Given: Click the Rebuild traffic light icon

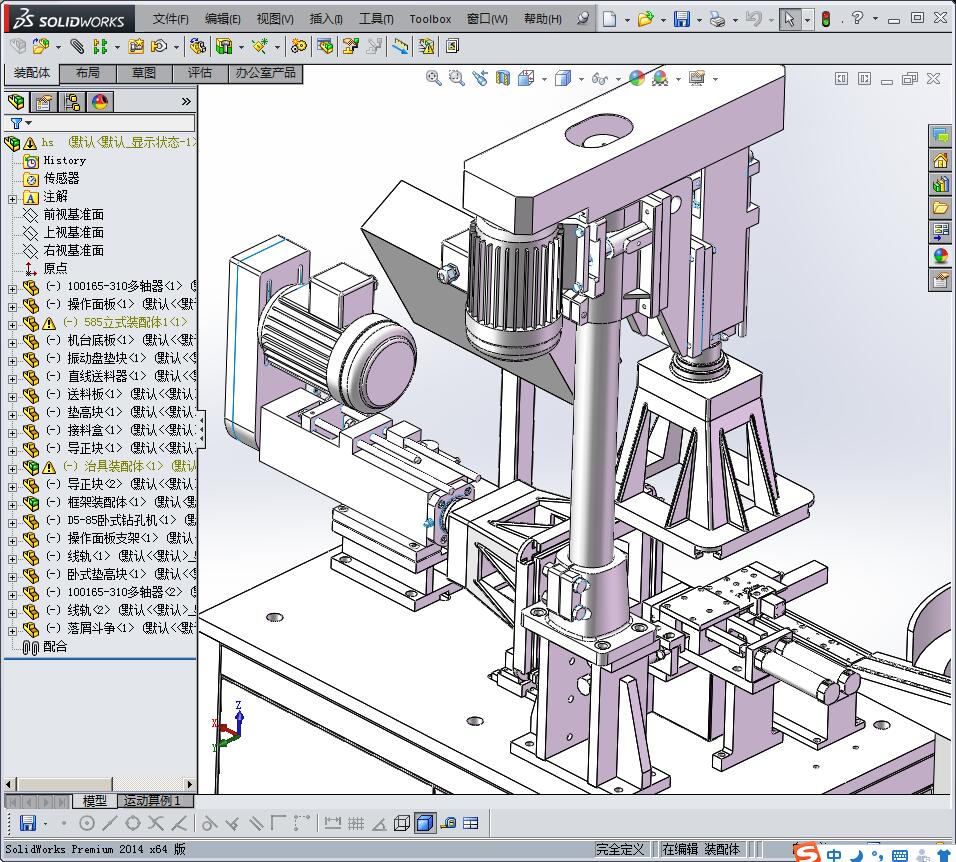Looking at the screenshot, I should [826, 19].
